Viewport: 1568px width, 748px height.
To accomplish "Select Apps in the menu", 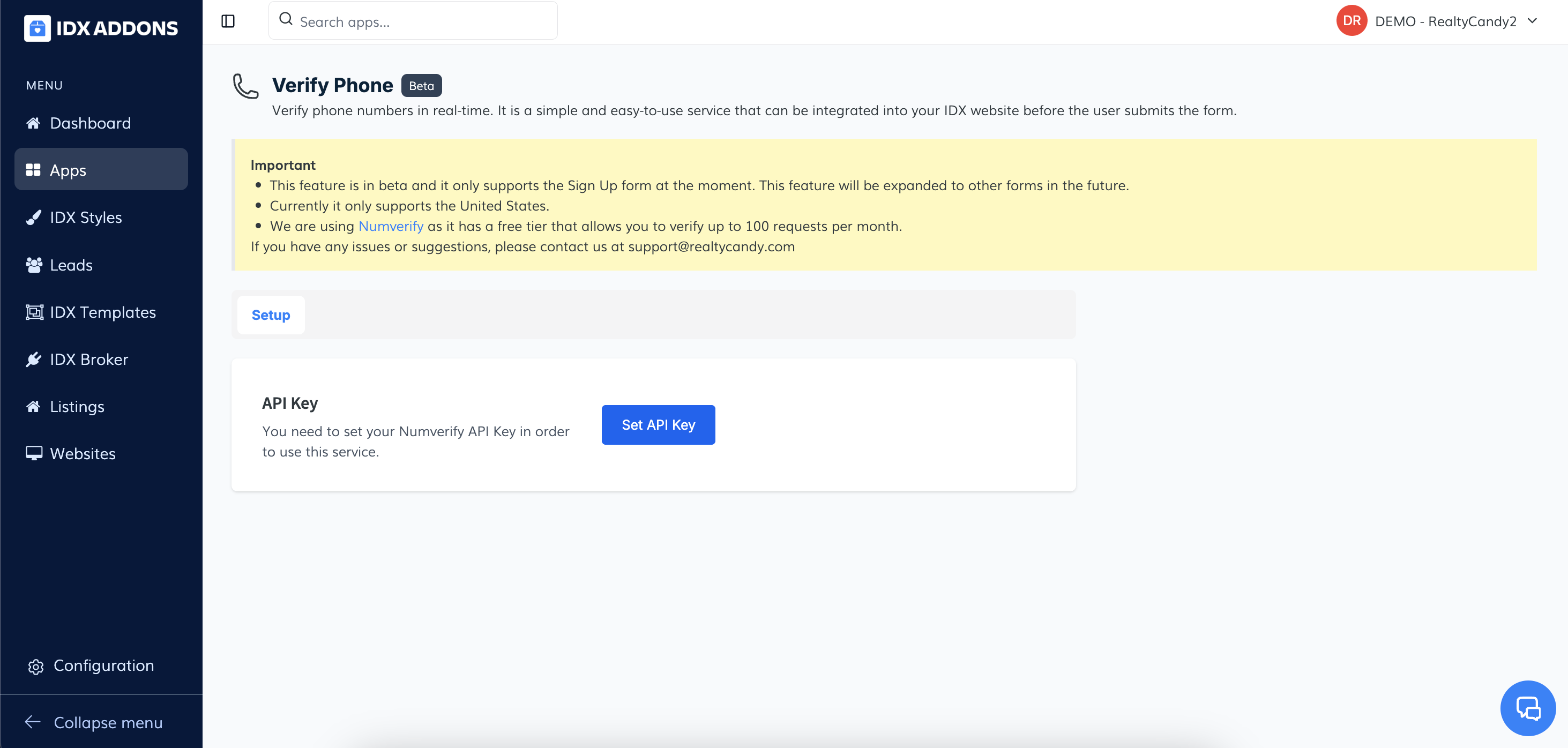I will coord(68,170).
